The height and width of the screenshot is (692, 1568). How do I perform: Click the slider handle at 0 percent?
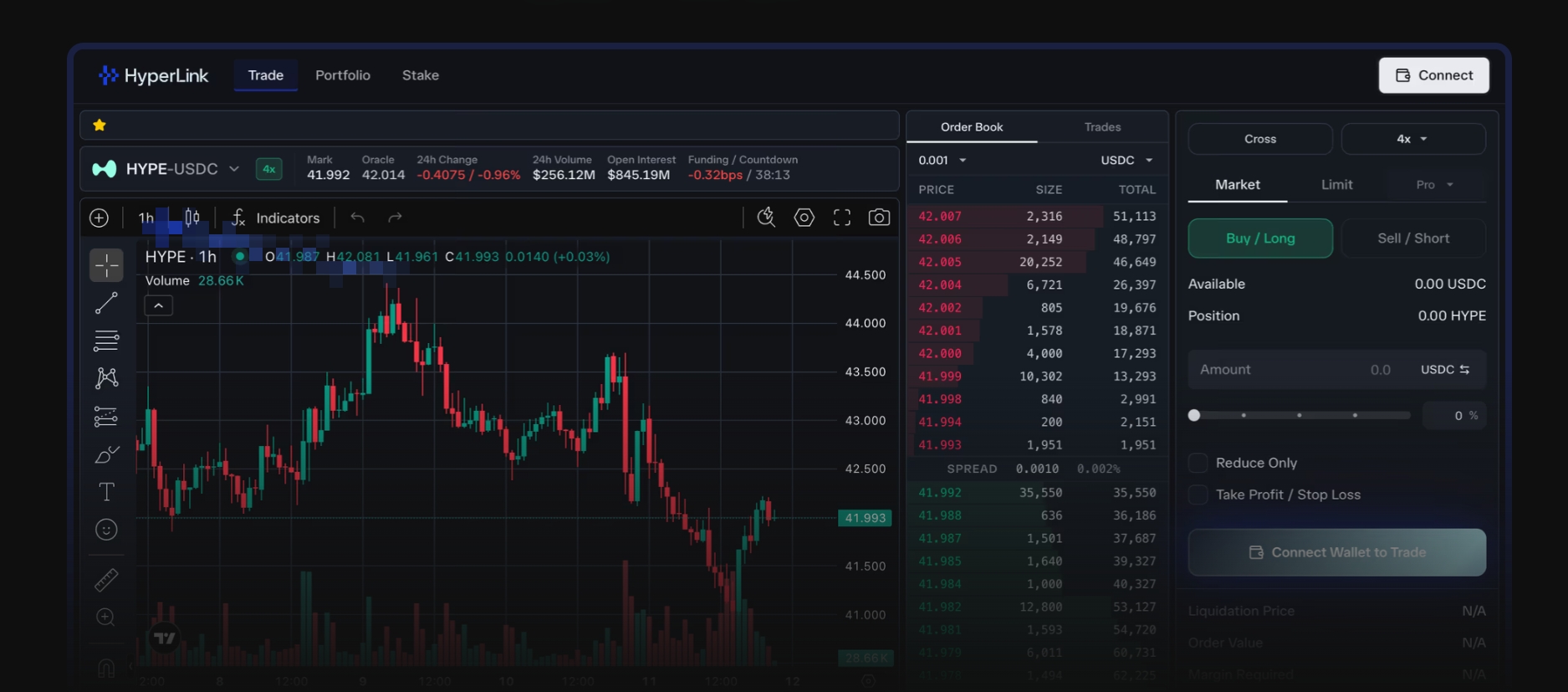(1194, 415)
